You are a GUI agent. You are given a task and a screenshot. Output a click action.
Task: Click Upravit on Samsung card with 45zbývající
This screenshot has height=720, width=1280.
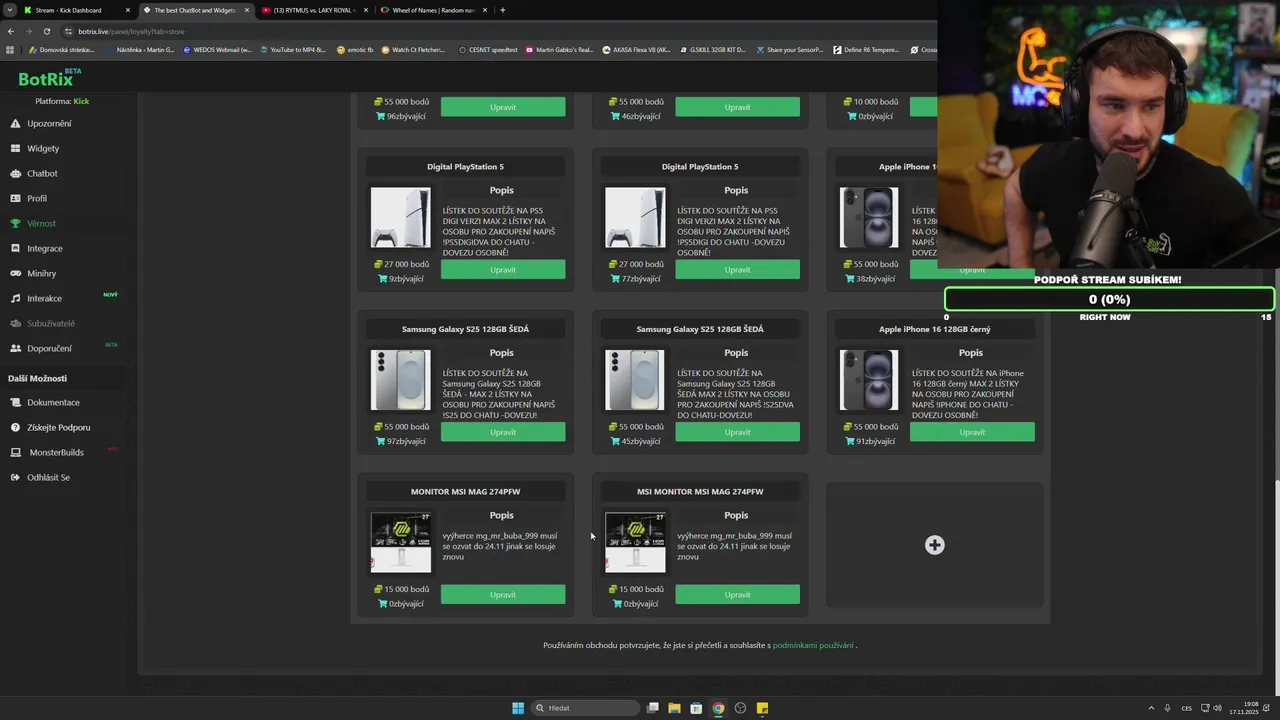(737, 432)
